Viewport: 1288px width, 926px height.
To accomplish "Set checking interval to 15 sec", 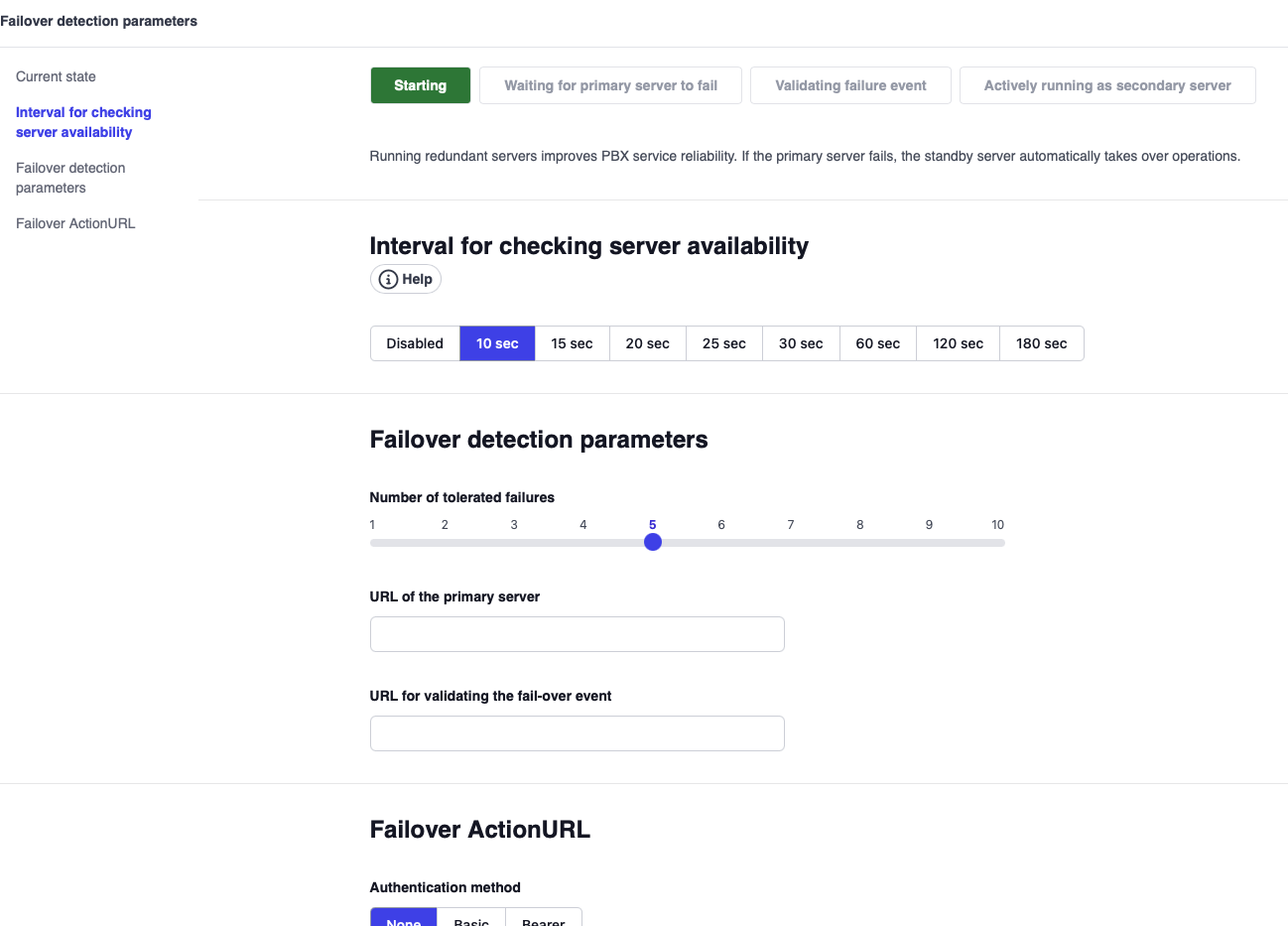I will (x=572, y=342).
